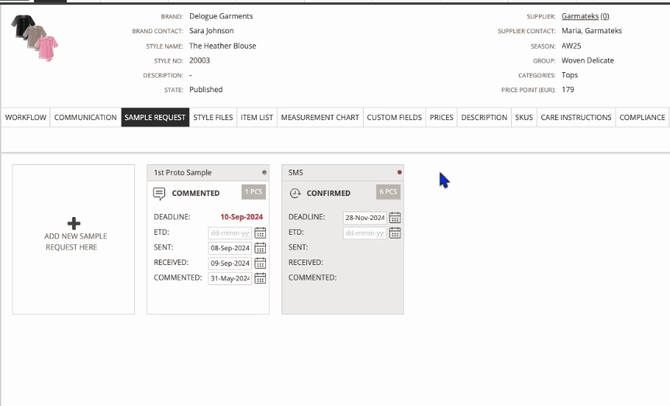Click the SMS Deadline field 28-Nov-2024
Viewport: 670px width, 406px height.
364,218
